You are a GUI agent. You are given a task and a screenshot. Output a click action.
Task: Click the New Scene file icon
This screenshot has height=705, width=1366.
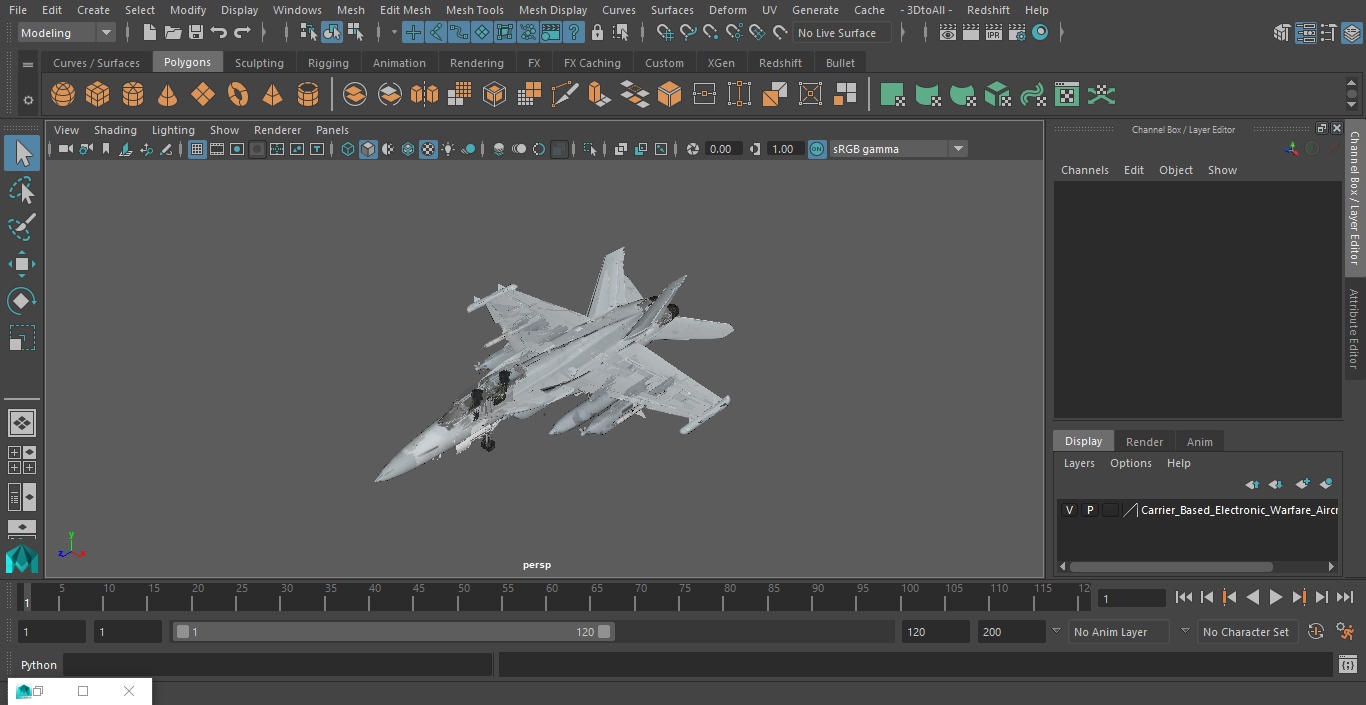tap(149, 33)
